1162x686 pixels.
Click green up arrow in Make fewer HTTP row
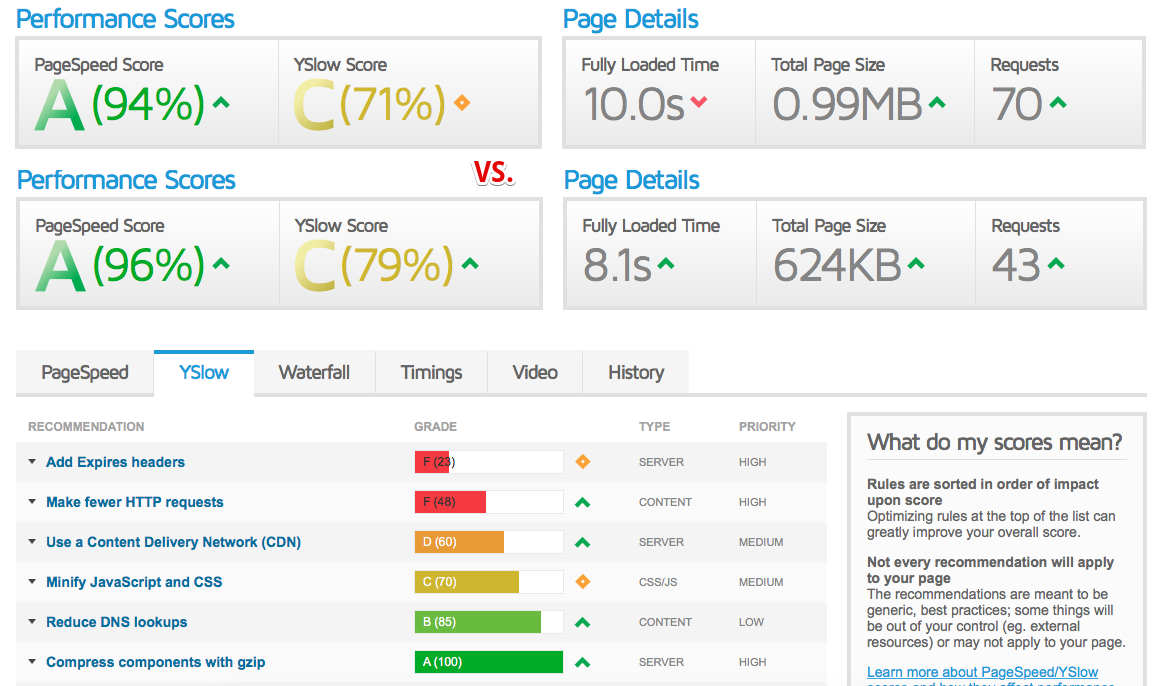coord(583,502)
